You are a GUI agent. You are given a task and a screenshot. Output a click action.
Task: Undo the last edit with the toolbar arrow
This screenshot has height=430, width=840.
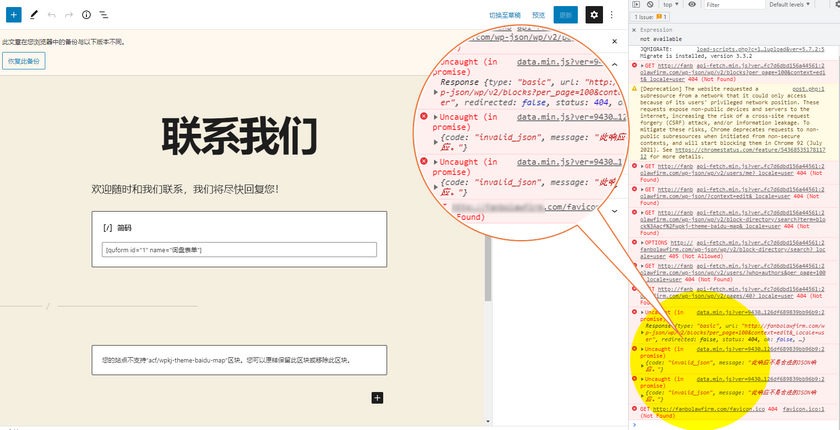click(x=51, y=15)
